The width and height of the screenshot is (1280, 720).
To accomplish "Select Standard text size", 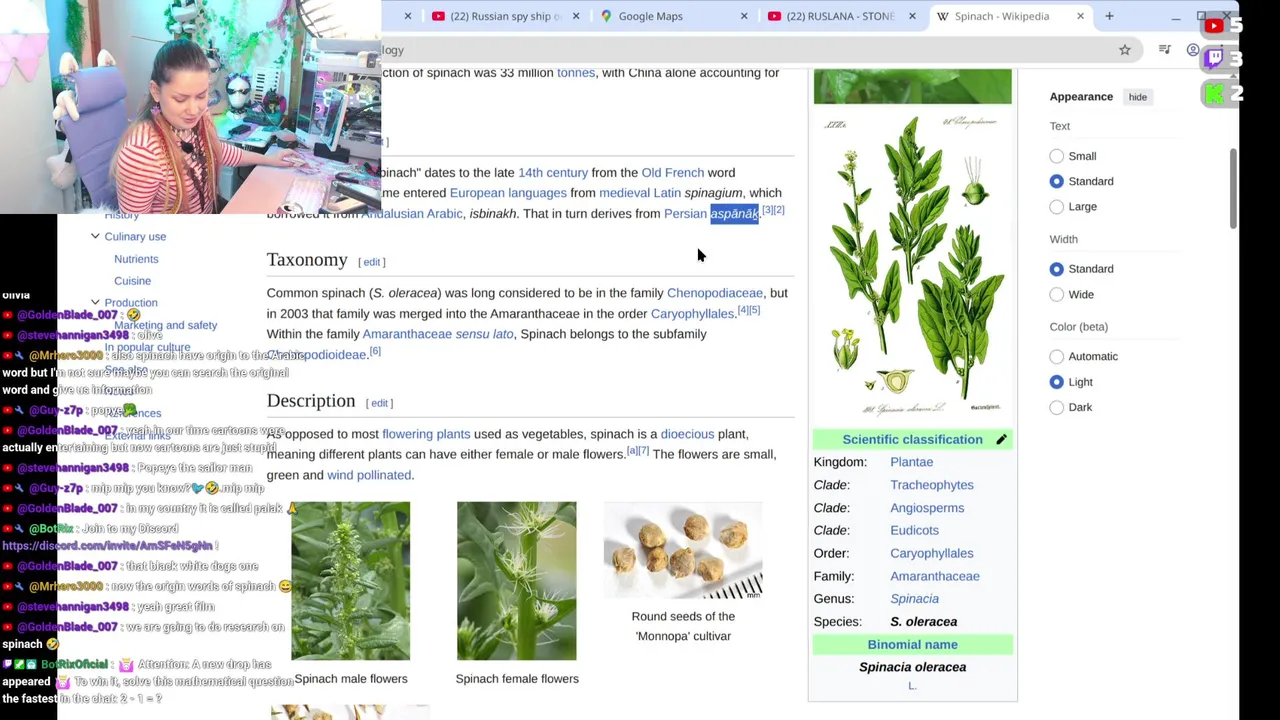I will click(x=1057, y=181).
